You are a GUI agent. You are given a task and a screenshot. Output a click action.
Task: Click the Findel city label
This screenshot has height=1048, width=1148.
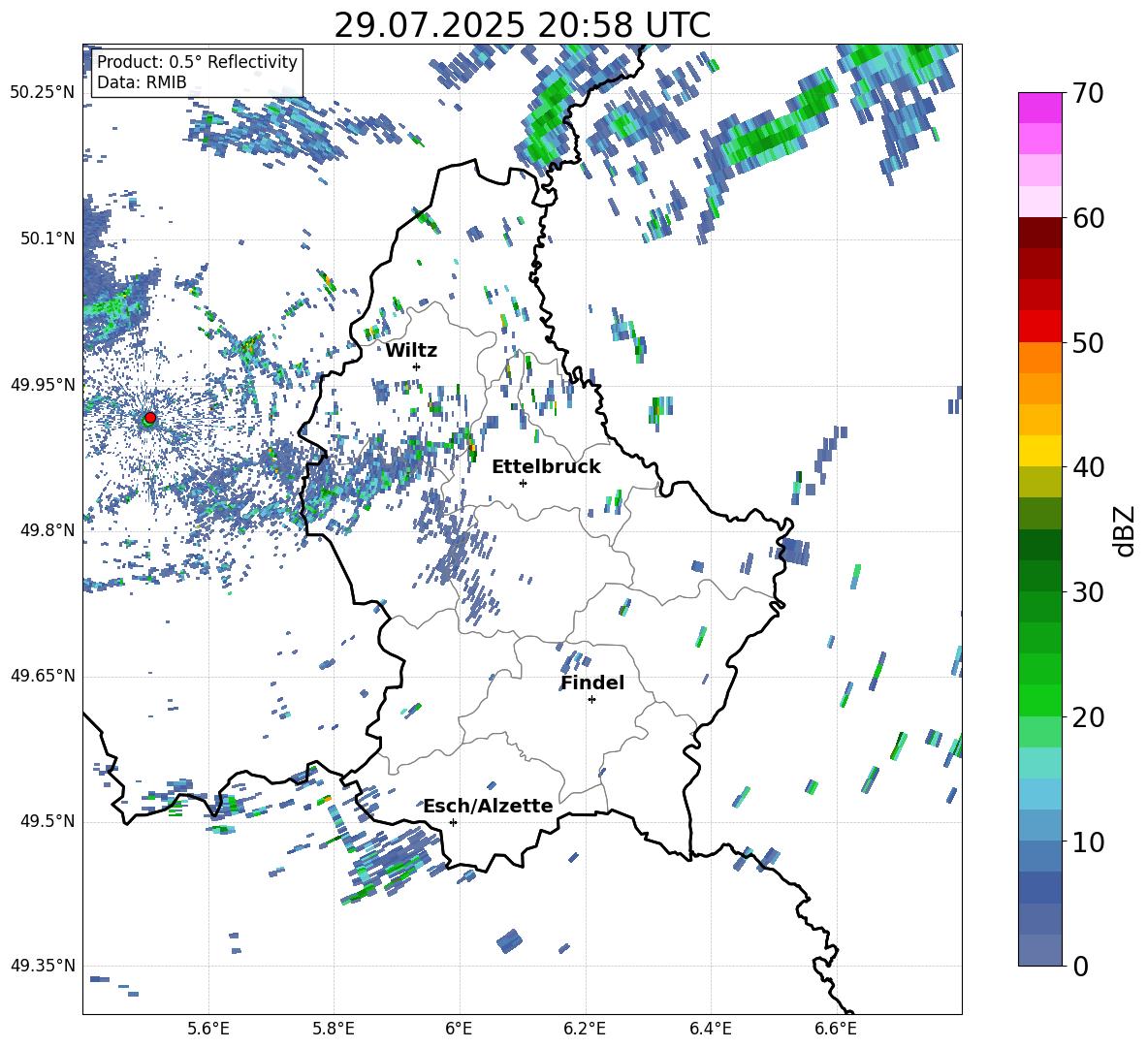[x=592, y=683]
